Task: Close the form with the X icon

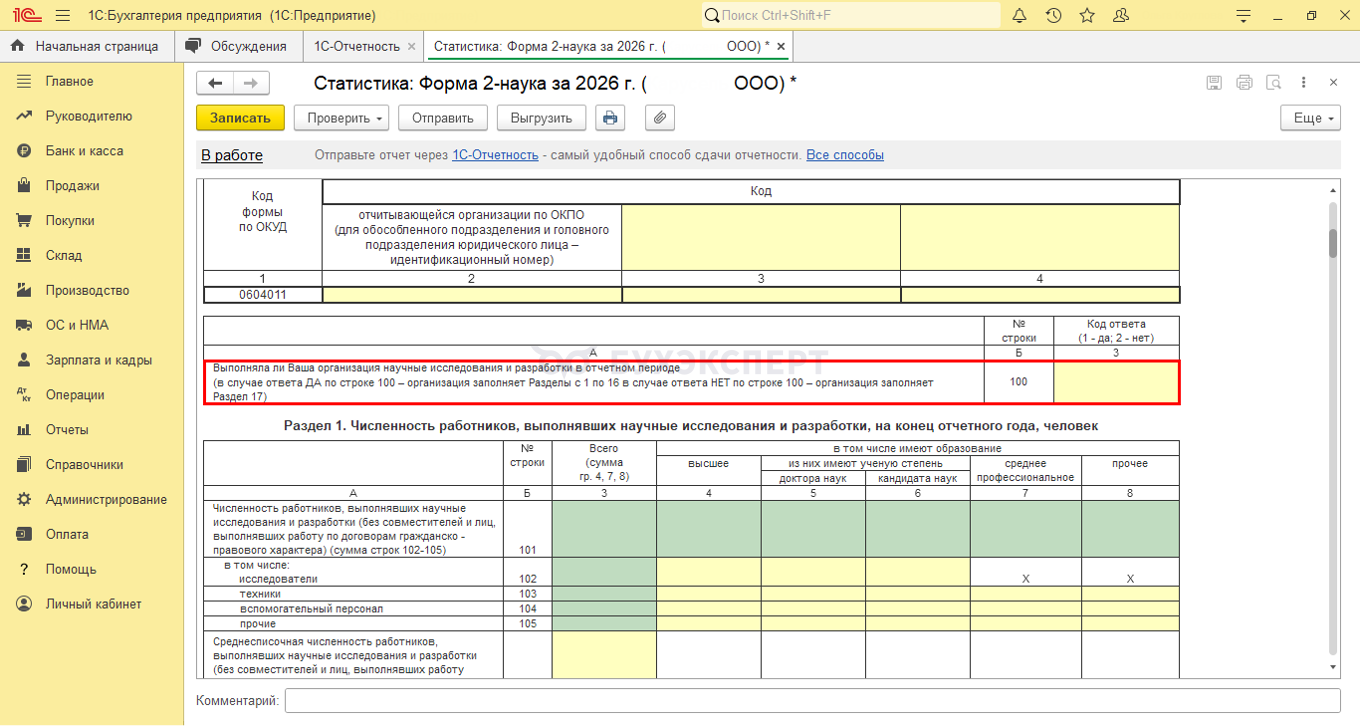Action: (1334, 83)
